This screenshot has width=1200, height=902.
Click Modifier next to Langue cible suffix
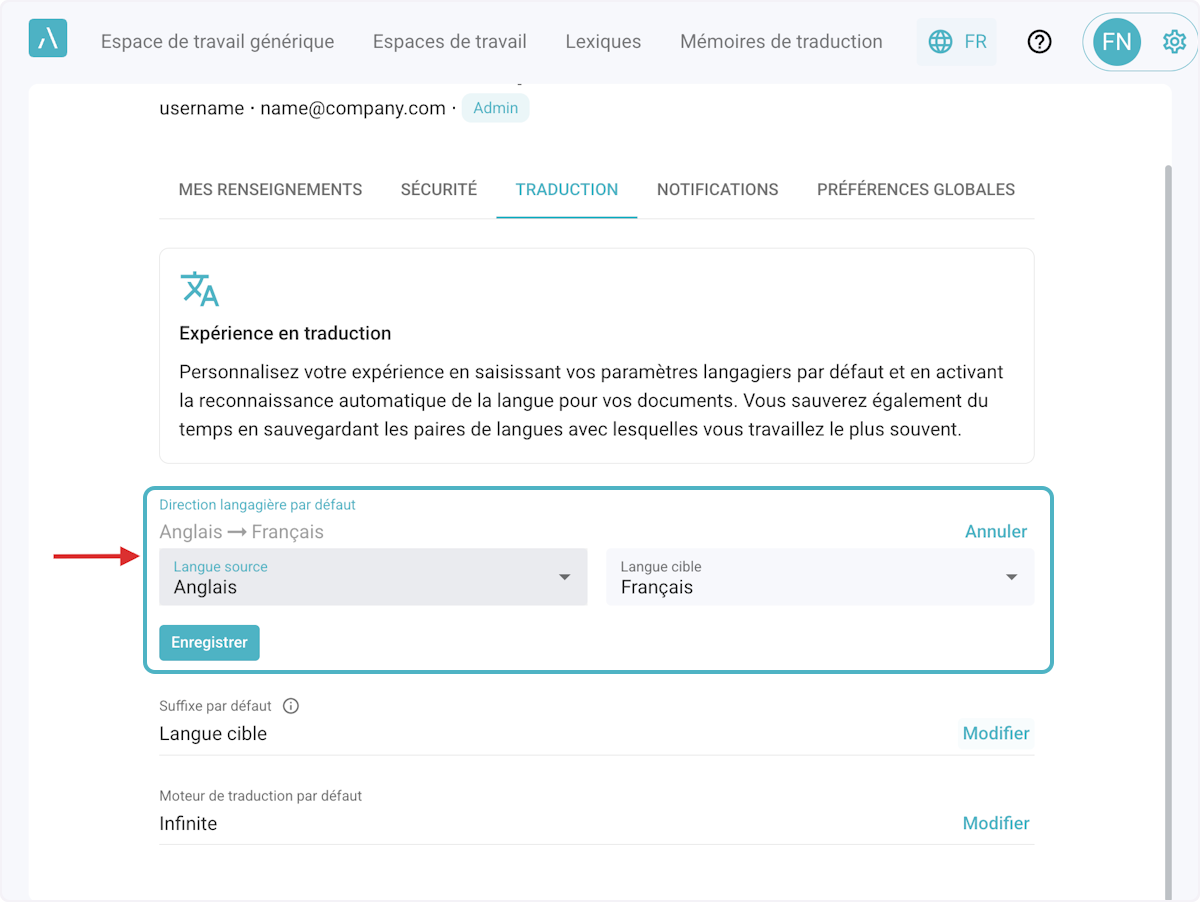click(x=995, y=733)
